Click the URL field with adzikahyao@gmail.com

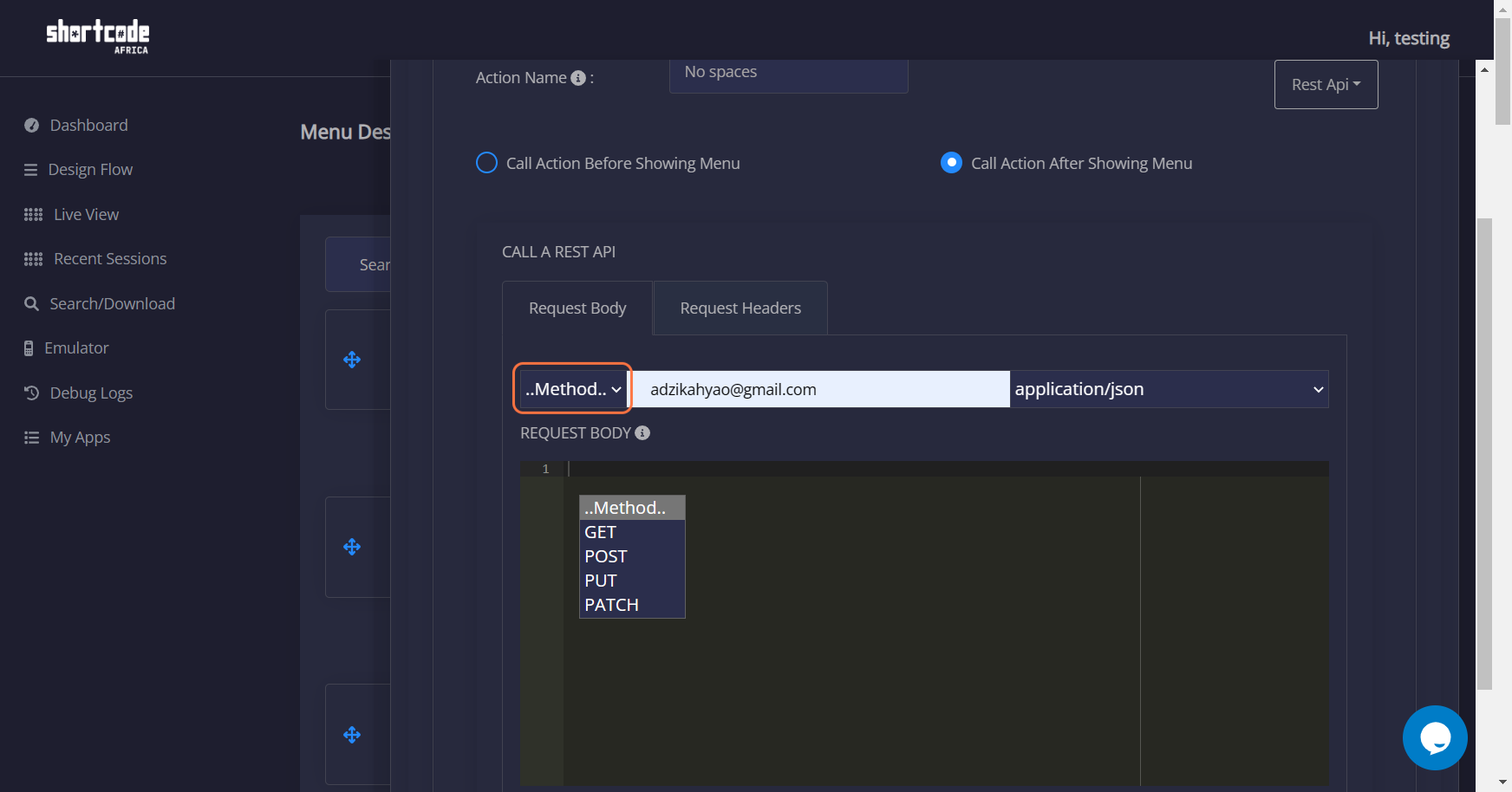click(820, 389)
